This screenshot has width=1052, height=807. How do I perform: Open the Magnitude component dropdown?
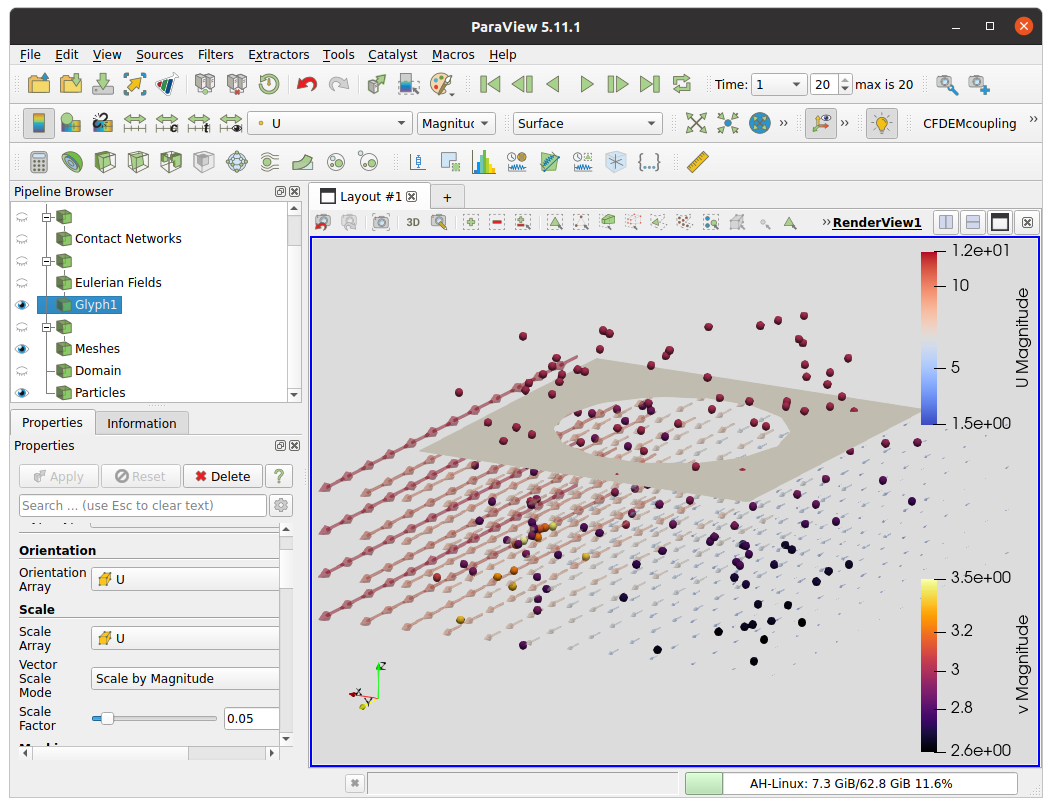tap(456, 123)
